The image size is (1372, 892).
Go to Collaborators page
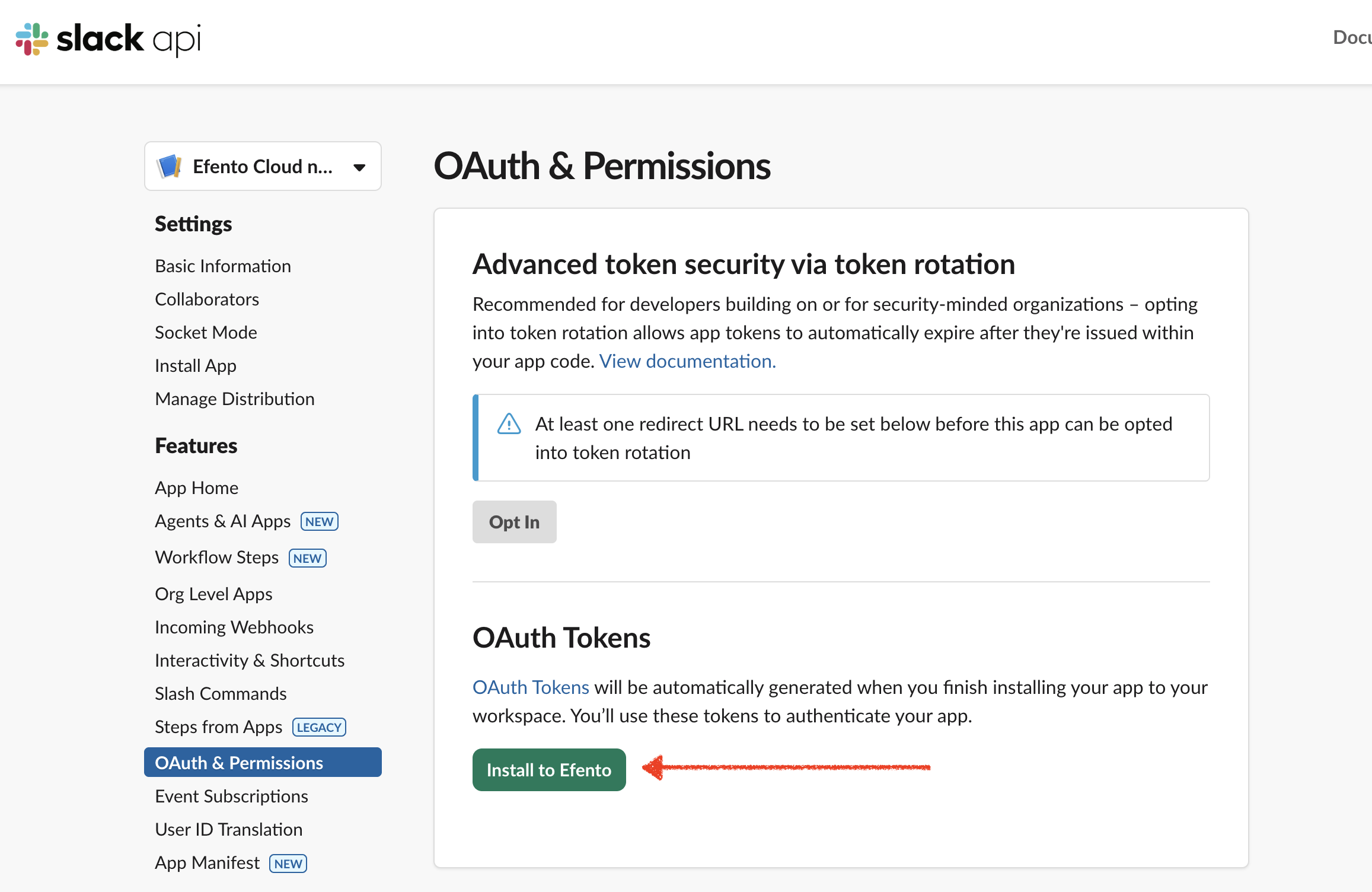point(207,300)
